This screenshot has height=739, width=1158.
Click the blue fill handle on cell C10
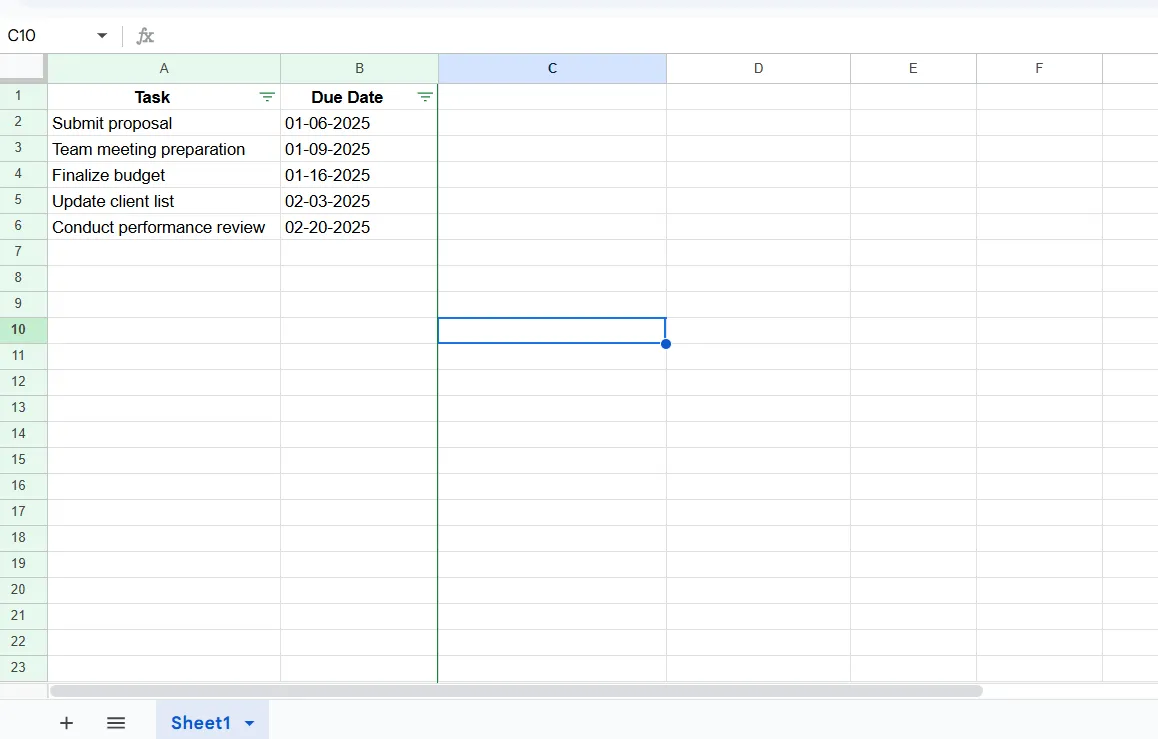(666, 344)
